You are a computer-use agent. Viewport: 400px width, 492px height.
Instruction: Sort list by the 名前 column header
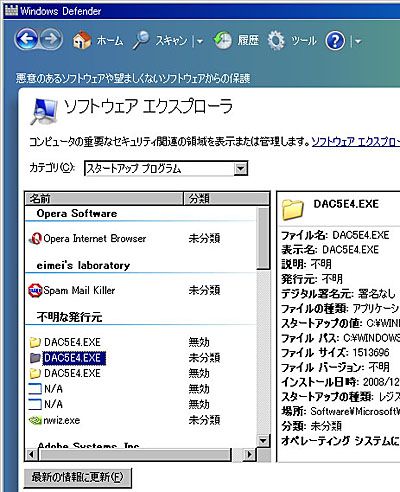(104, 199)
